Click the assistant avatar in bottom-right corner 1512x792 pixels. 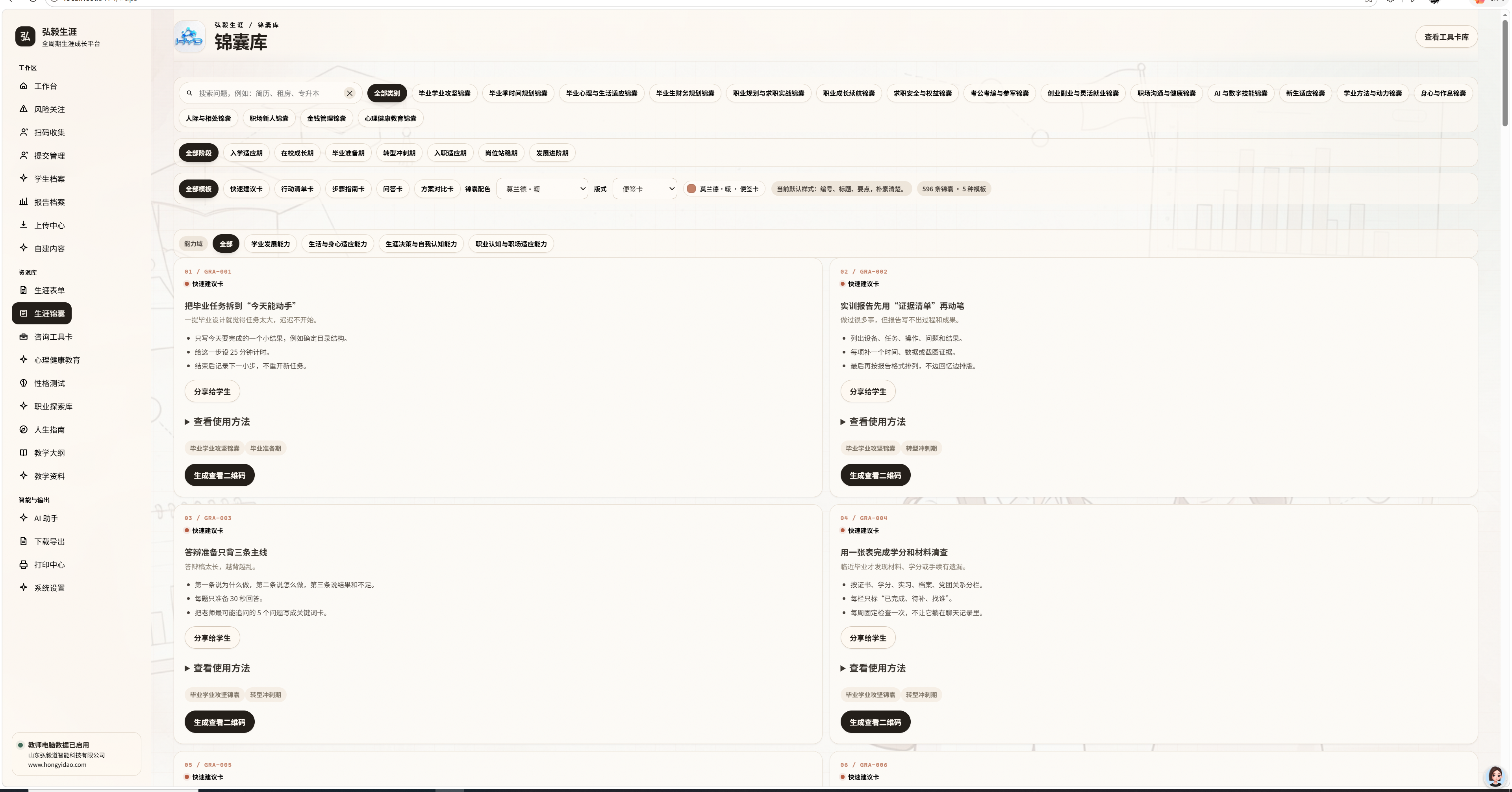(1495, 775)
